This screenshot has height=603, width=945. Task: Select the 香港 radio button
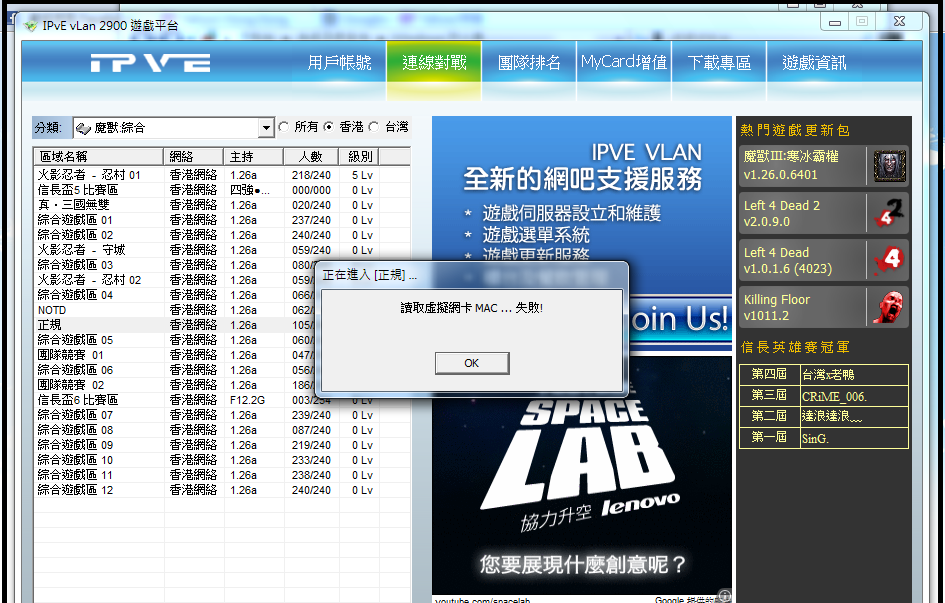(328, 127)
